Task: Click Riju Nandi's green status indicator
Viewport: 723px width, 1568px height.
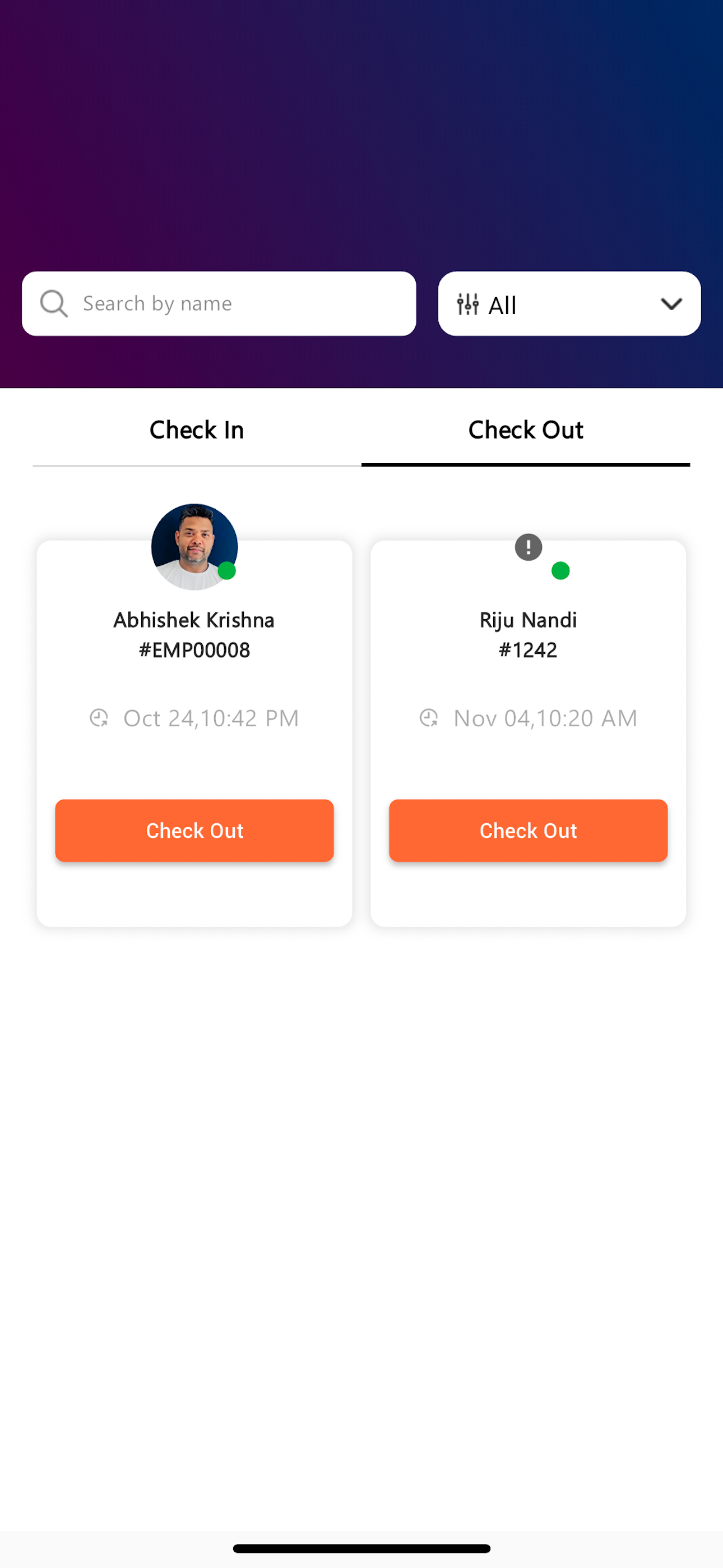Action: pyautogui.click(x=560, y=571)
